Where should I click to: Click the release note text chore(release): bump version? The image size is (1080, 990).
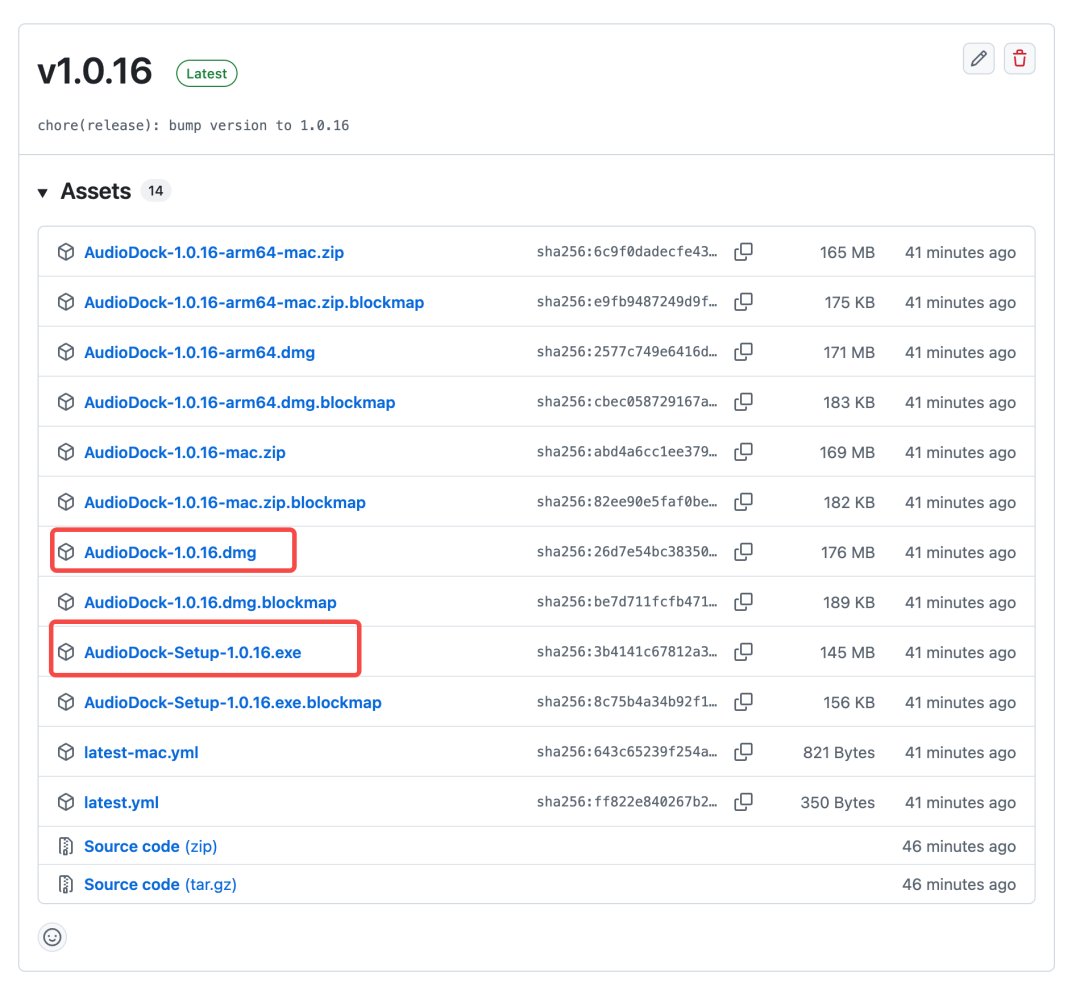(x=193, y=125)
